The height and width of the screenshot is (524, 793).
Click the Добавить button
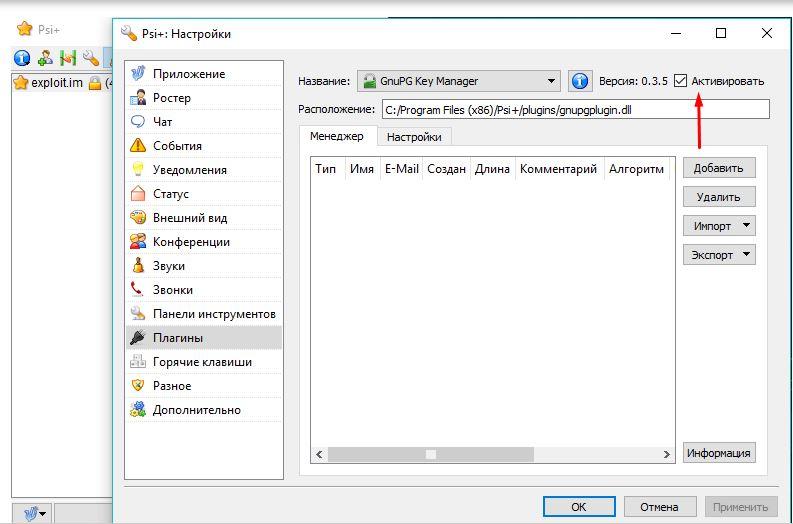[719, 168]
